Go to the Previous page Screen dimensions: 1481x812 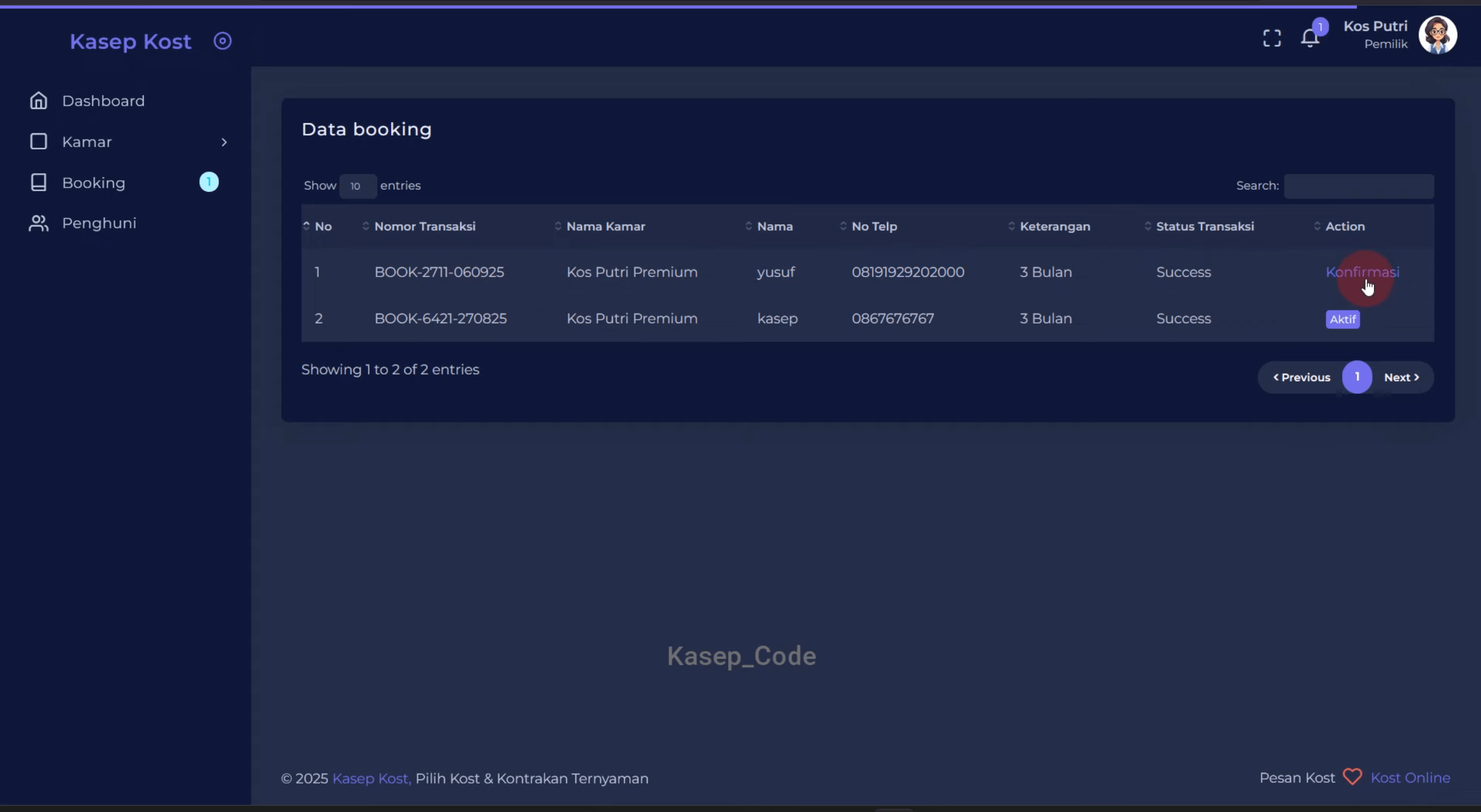(x=1301, y=378)
